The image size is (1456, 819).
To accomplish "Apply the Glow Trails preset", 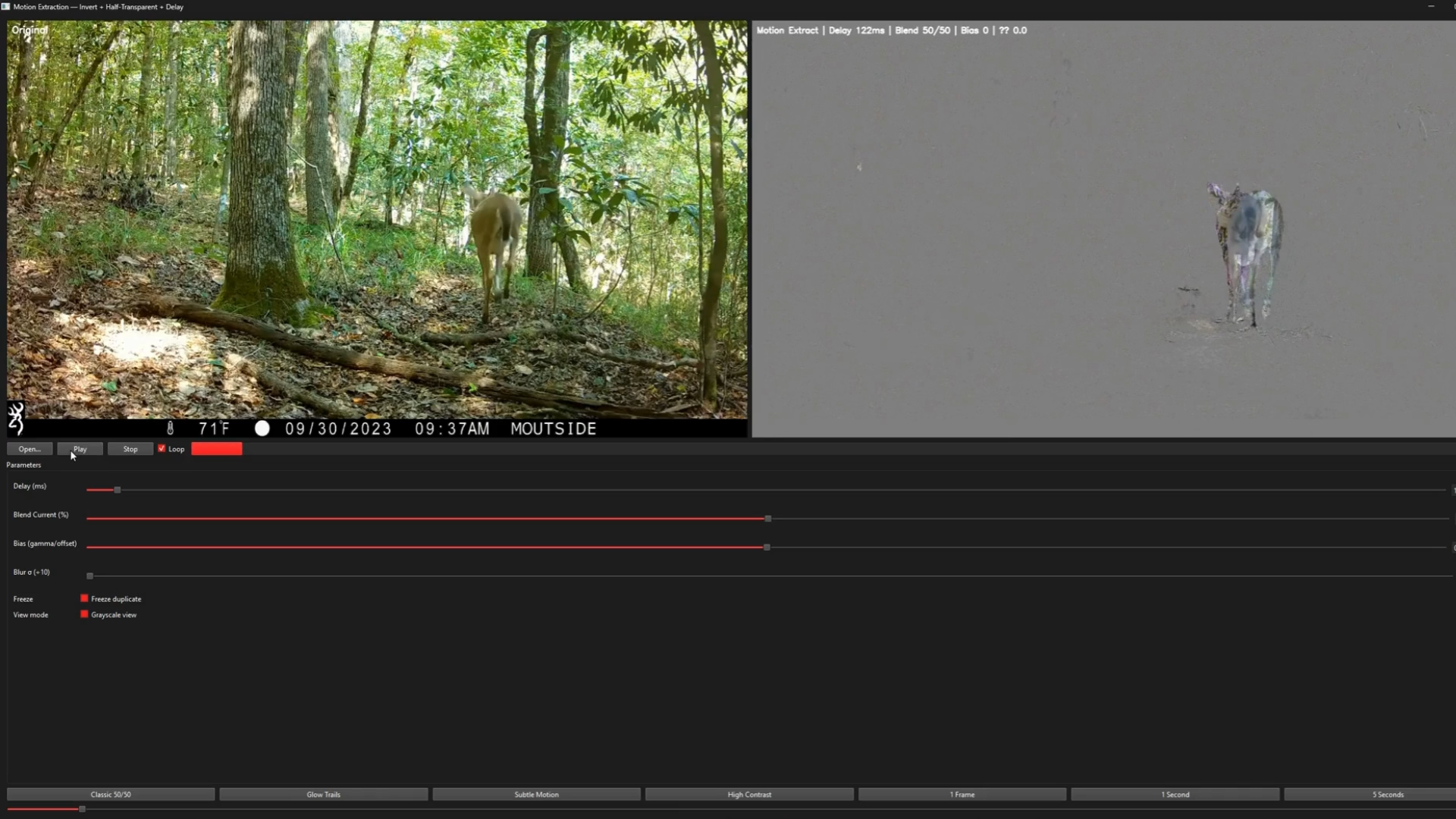I will click(x=323, y=795).
